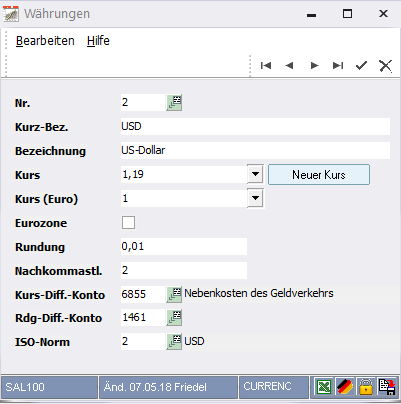Open lookup next to ISO-Norm field

coord(174,341)
